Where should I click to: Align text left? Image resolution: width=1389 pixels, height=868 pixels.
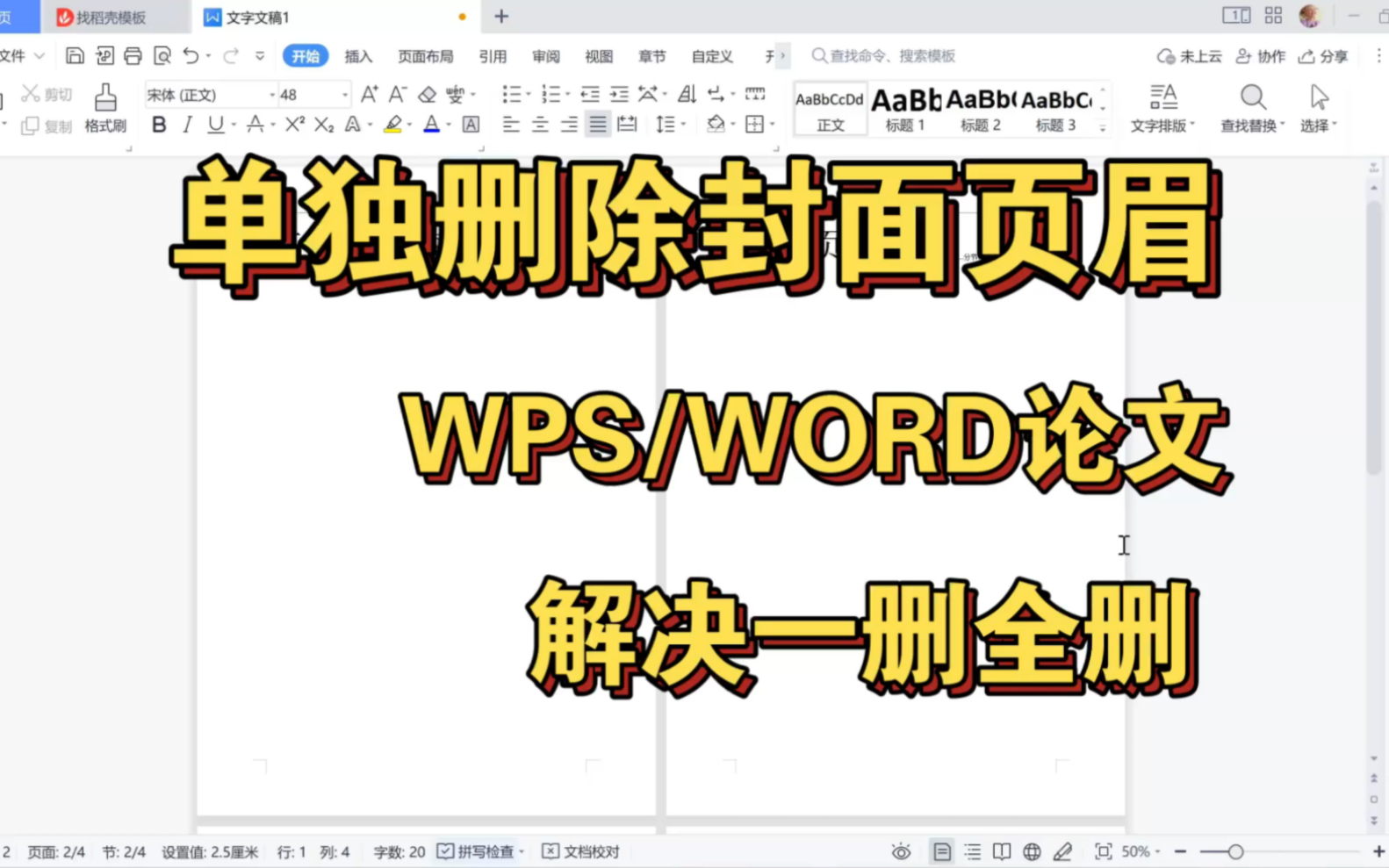click(x=511, y=125)
